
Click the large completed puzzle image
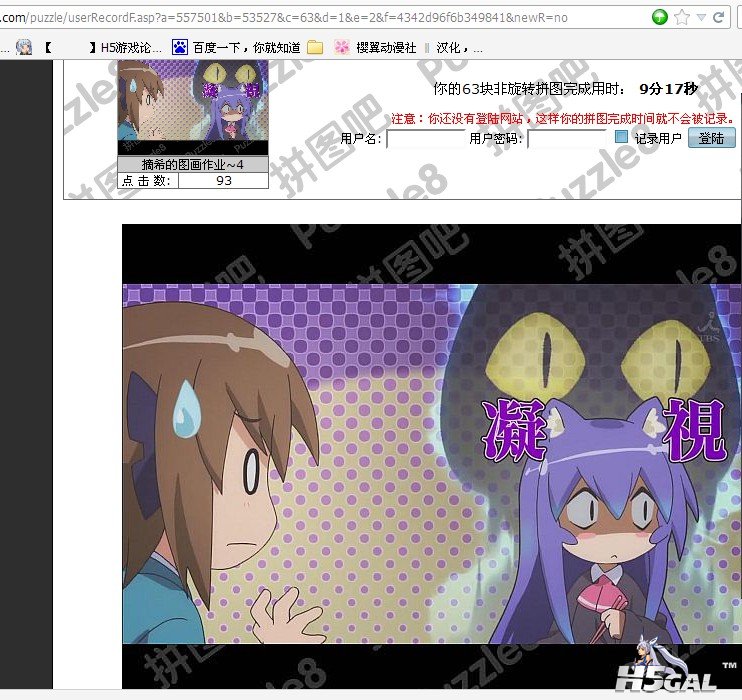432,456
